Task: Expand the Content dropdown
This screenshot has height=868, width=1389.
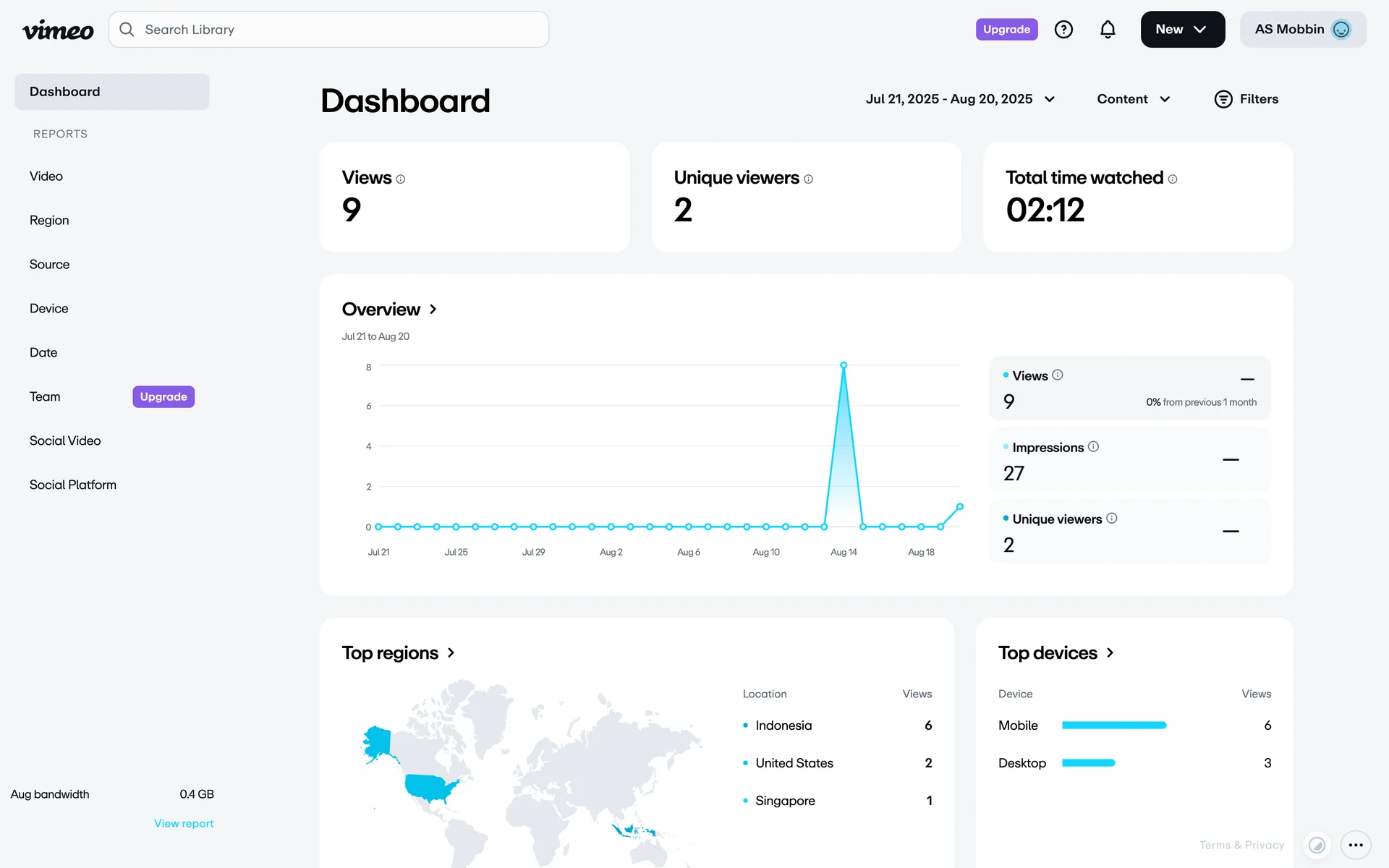Action: [1133, 99]
